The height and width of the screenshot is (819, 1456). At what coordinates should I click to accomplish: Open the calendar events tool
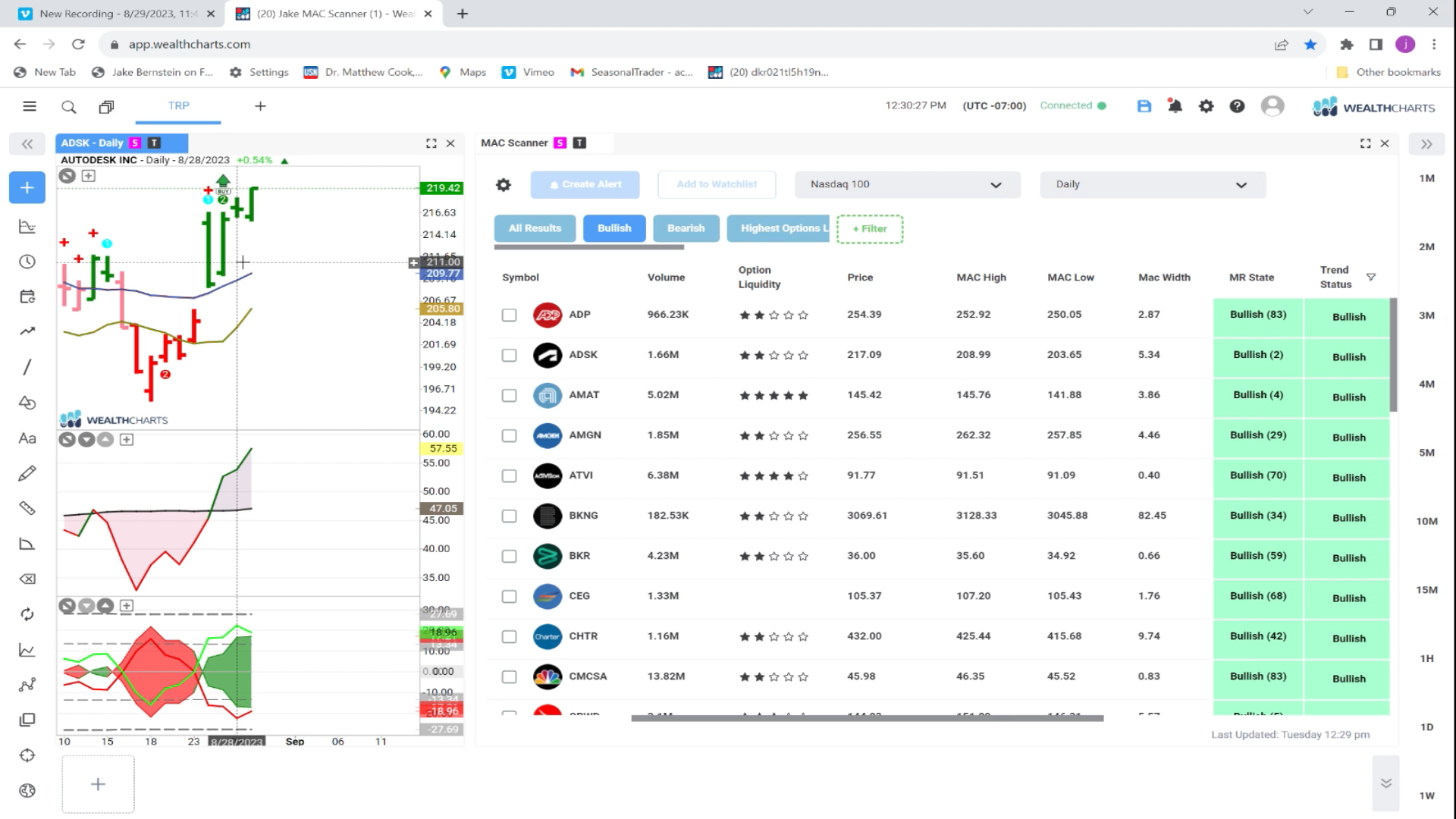coord(27,297)
